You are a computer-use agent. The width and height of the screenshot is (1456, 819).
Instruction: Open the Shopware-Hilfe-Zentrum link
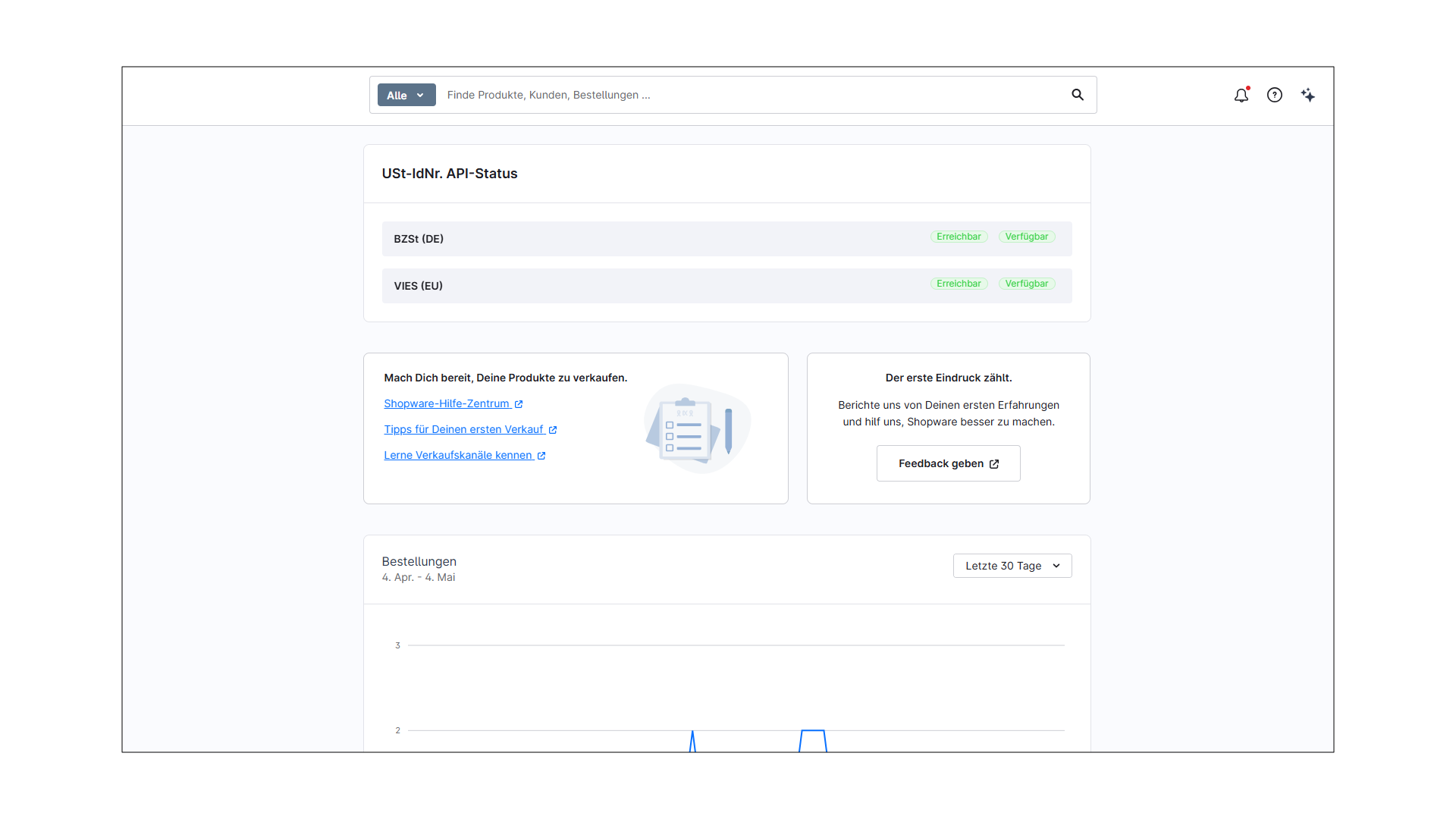click(x=453, y=403)
